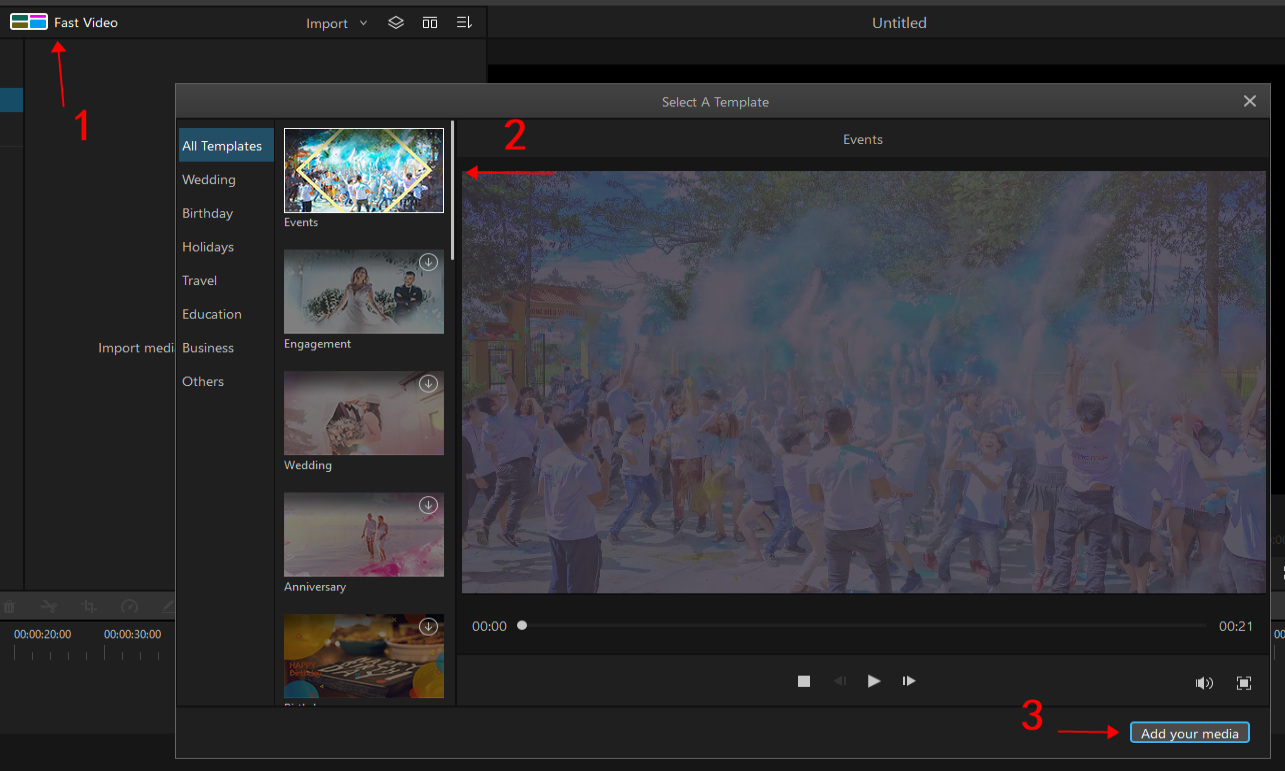Download the Anniversary template via its arrow icon
This screenshot has height=771, width=1285.
[428, 505]
